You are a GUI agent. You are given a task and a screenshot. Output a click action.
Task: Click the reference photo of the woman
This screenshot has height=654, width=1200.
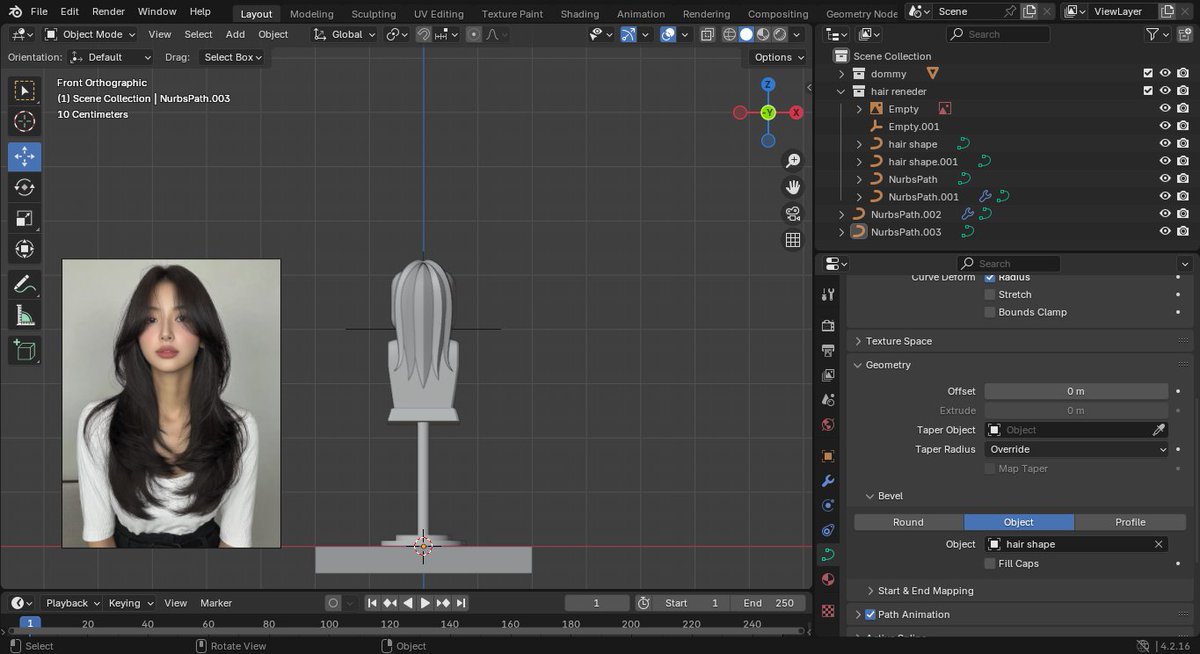171,403
